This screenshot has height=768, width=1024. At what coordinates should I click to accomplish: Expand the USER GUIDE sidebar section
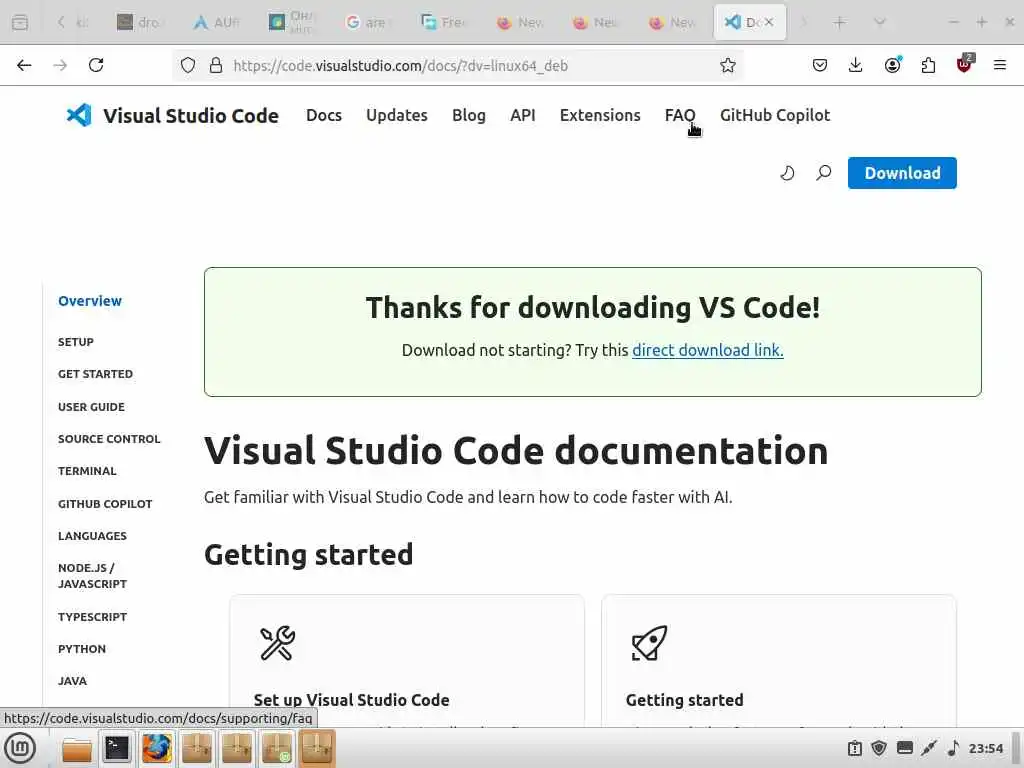[x=91, y=407]
